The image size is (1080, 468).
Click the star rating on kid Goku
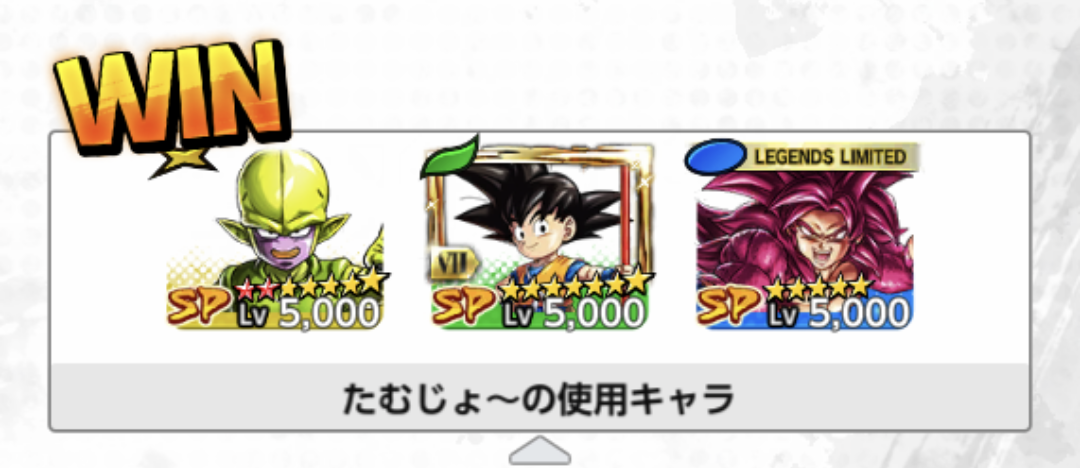pyautogui.click(x=575, y=285)
